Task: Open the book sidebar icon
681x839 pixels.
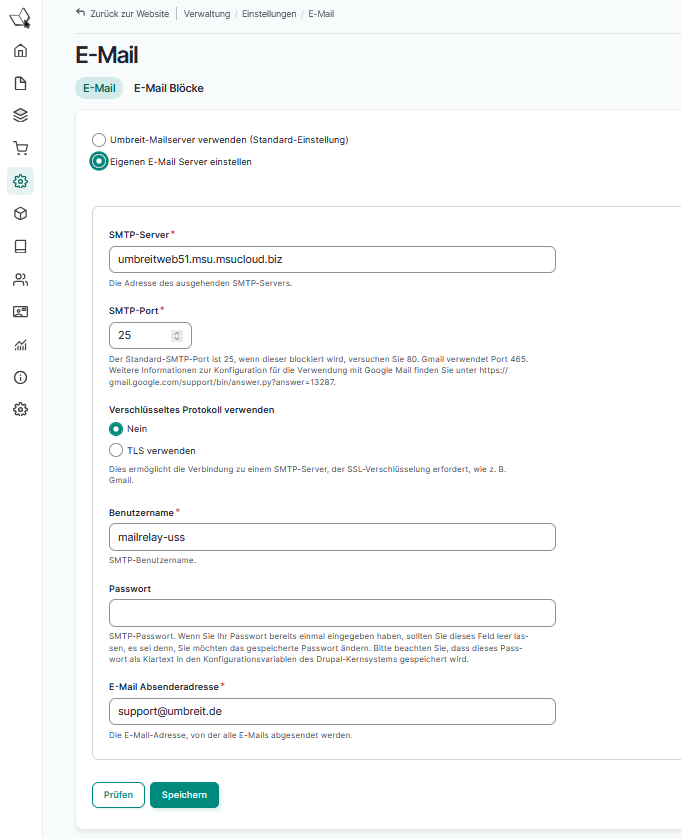Action: coord(20,246)
